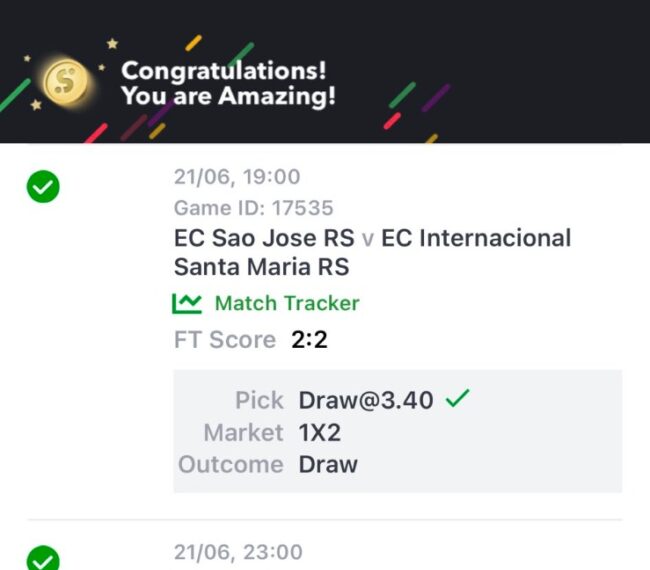Click the Outcome Draw value
Image resolution: width=650 pixels, height=570 pixels.
[x=328, y=465]
